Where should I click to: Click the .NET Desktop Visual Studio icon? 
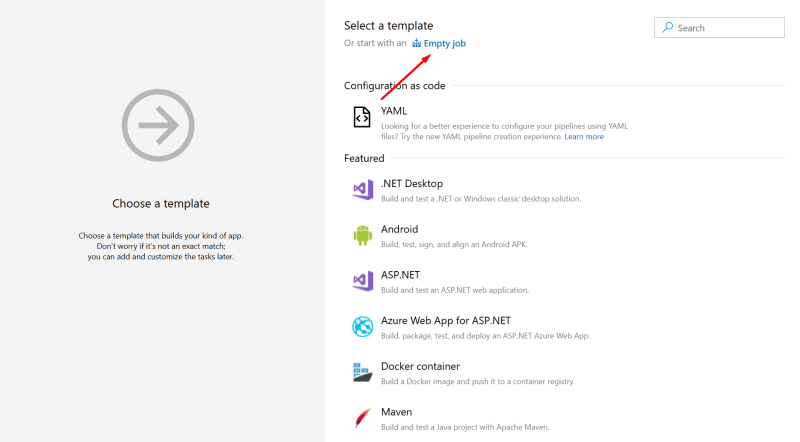point(363,189)
